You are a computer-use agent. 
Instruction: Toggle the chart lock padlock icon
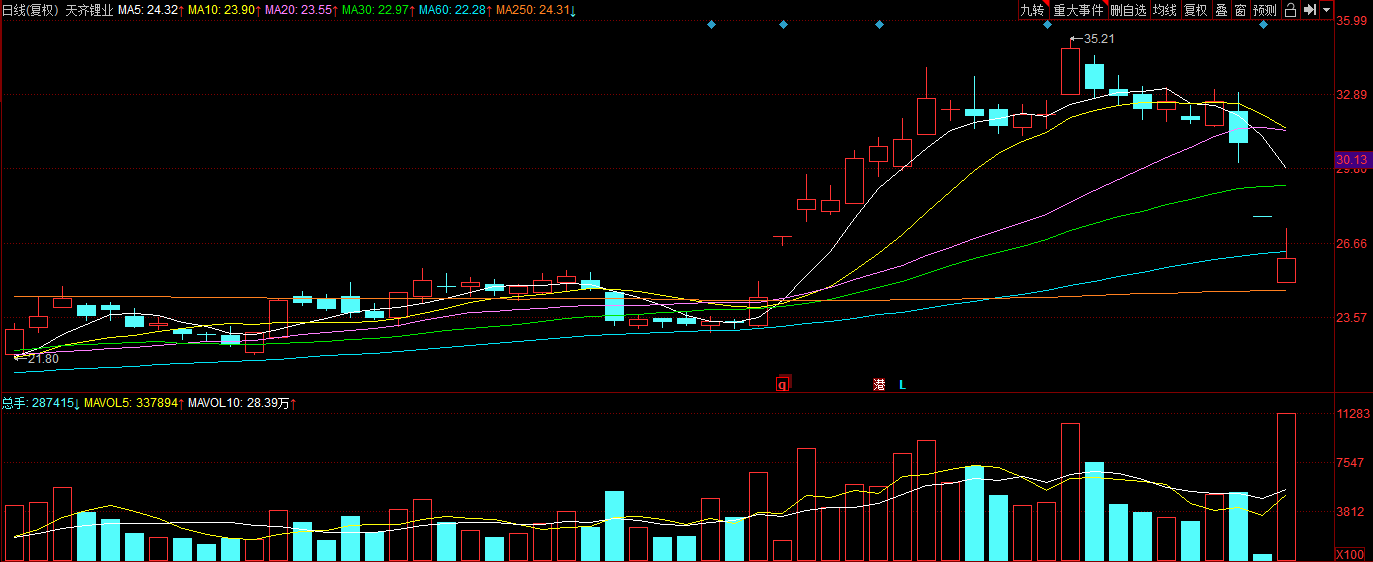click(x=1290, y=10)
